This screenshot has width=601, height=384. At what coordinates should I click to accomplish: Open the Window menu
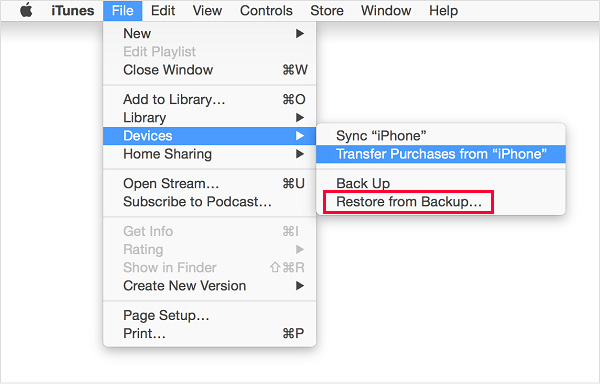[386, 10]
